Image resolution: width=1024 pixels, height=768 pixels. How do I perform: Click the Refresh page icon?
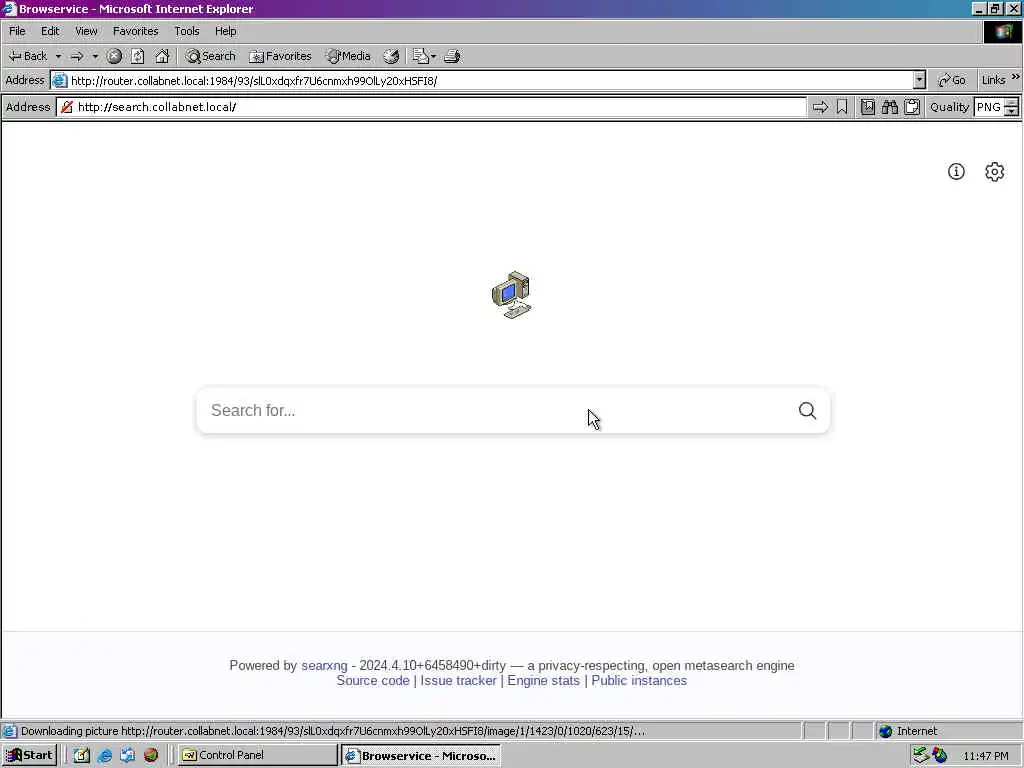click(x=138, y=56)
